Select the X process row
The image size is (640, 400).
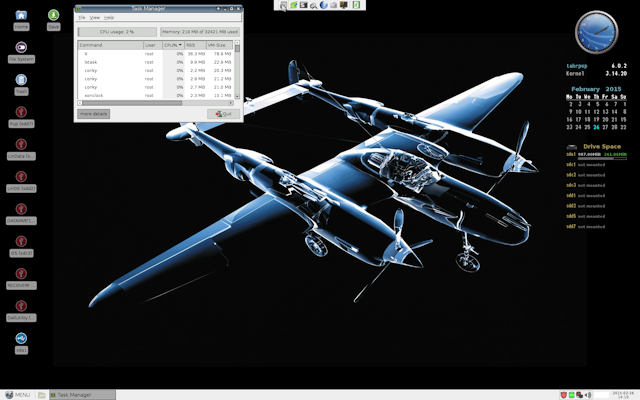click(x=156, y=54)
